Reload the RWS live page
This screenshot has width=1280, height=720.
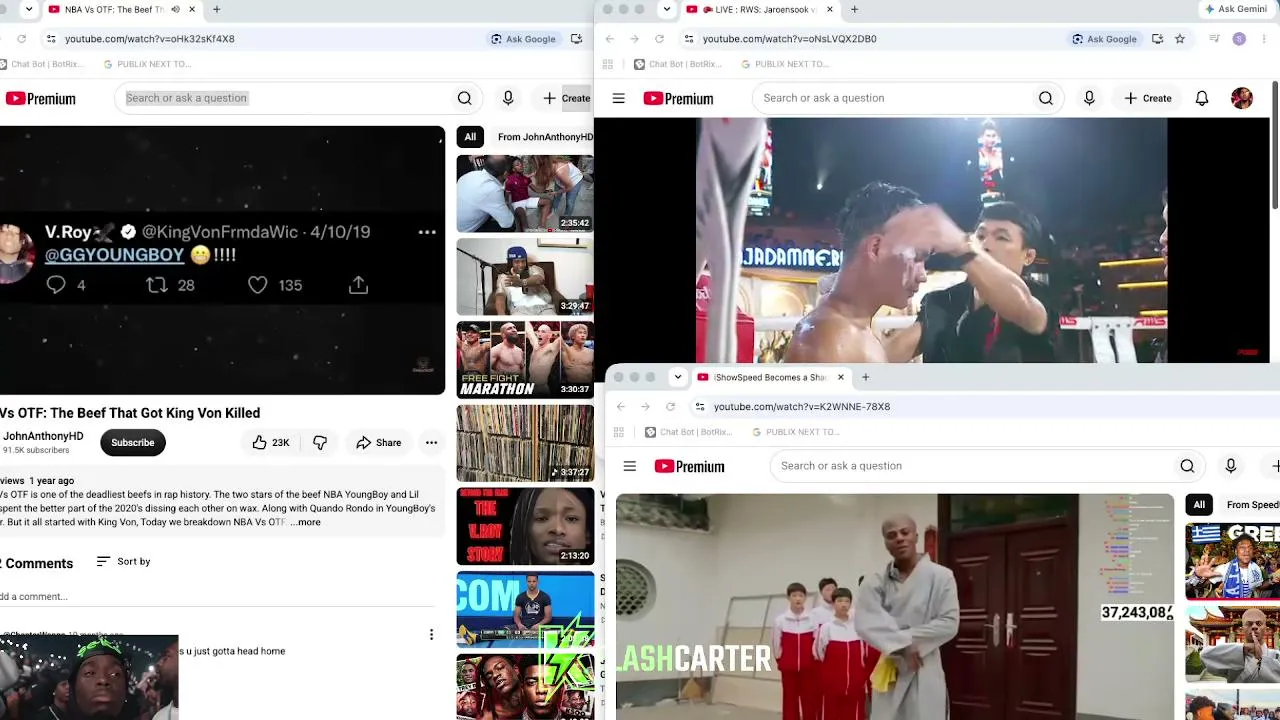coord(660,39)
